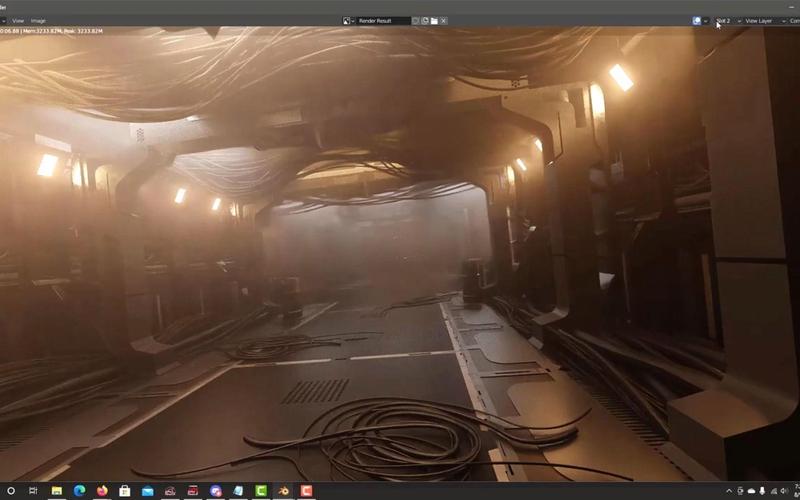The image size is (800, 500).
Task: Open the Mail app from taskbar
Action: point(147,491)
